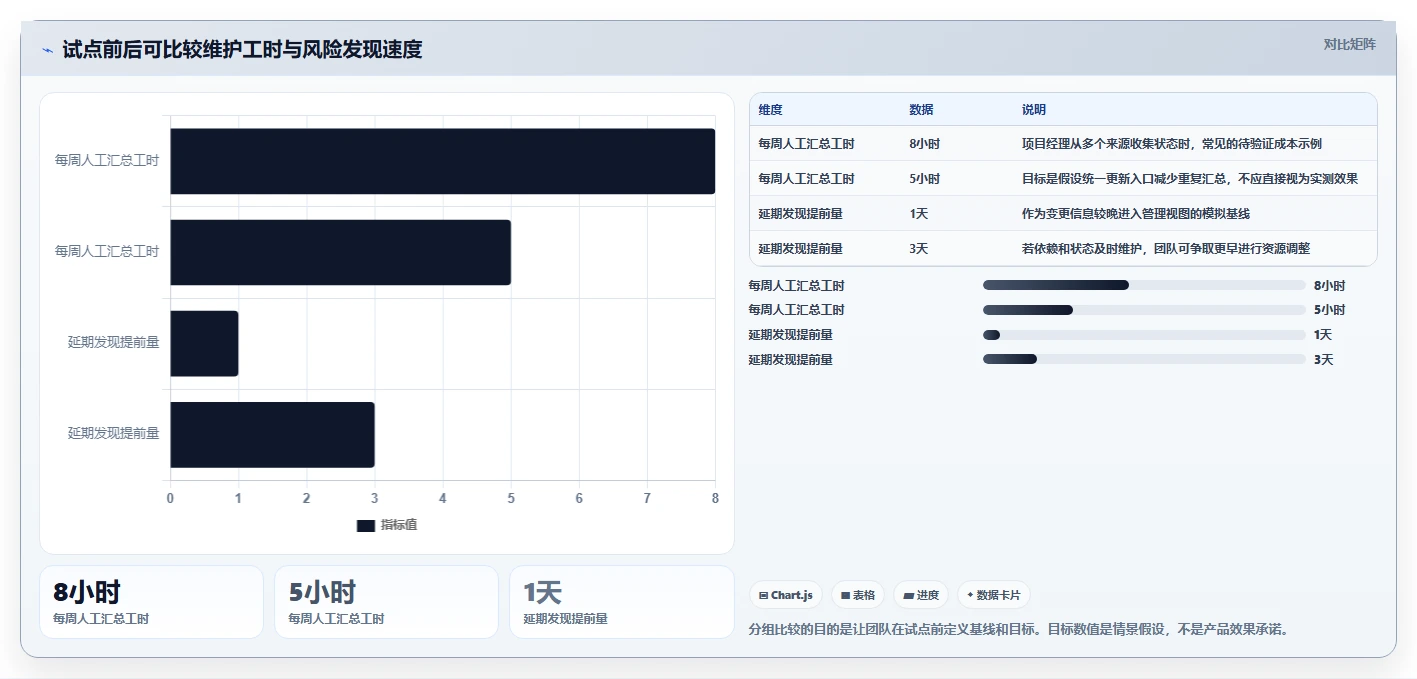This screenshot has height=679, width=1417.
Task: Click the 延期发现提前量 label in the 1天 progress row
Action: click(790, 335)
